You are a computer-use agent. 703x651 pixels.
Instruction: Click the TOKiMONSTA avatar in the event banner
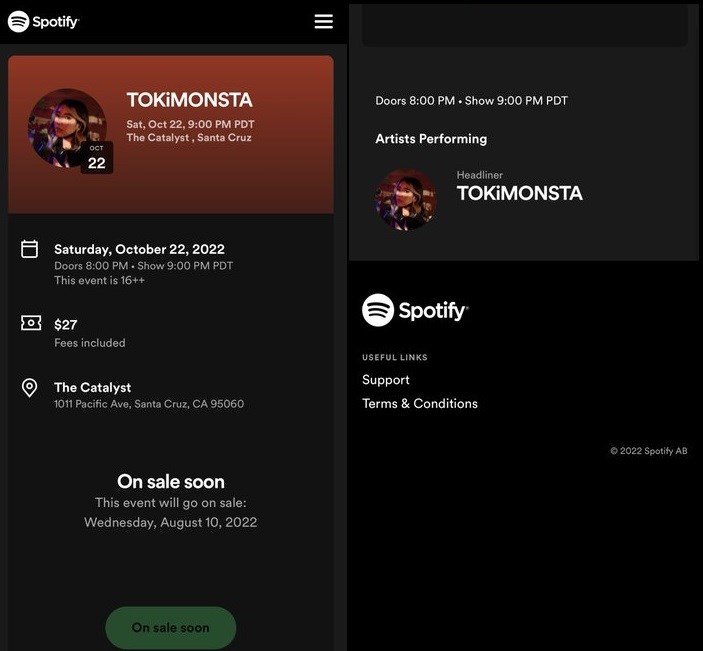tap(67, 128)
